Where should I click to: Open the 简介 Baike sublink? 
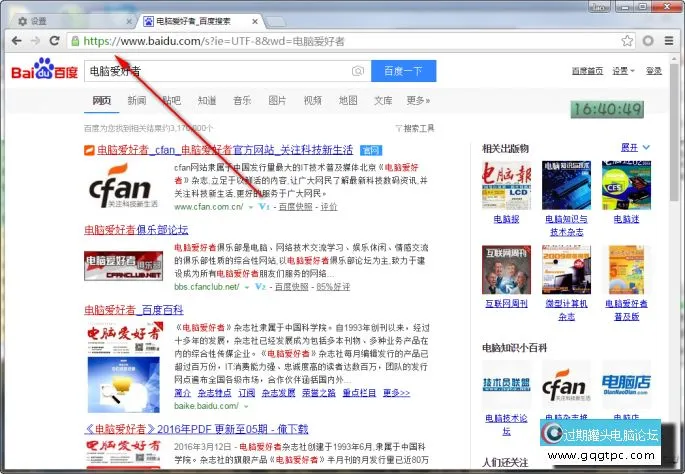click(x=182, y=393)
